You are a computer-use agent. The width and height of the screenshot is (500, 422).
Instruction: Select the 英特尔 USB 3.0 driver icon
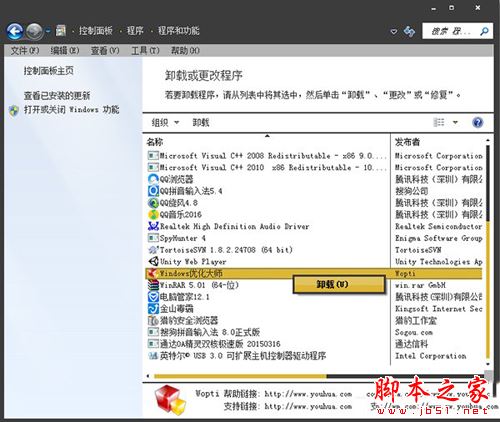coord(153,356)
